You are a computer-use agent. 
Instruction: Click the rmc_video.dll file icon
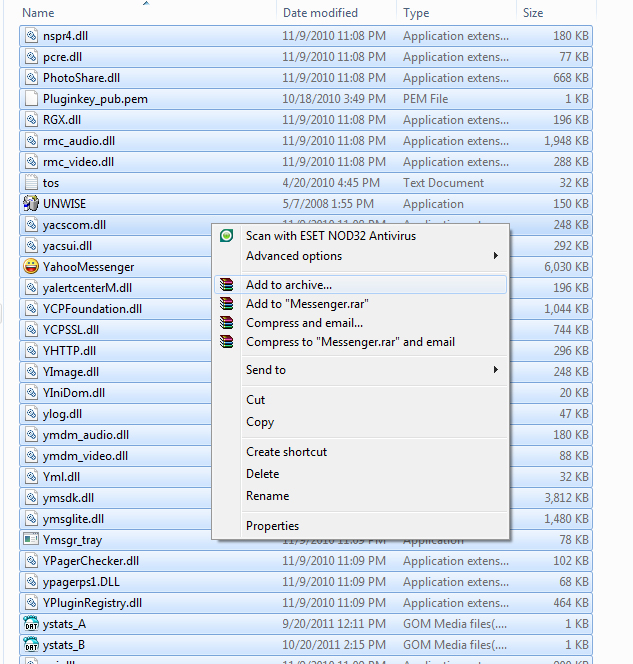[x=31, y=161]
